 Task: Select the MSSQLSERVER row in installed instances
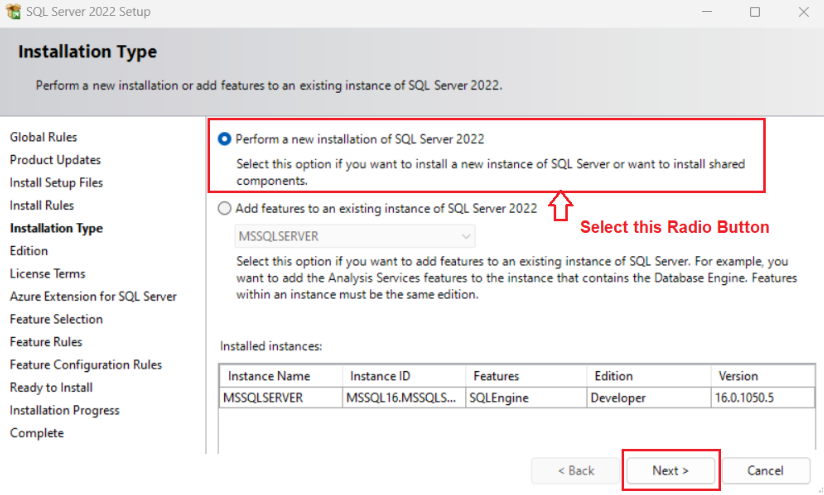click(517, 398)
